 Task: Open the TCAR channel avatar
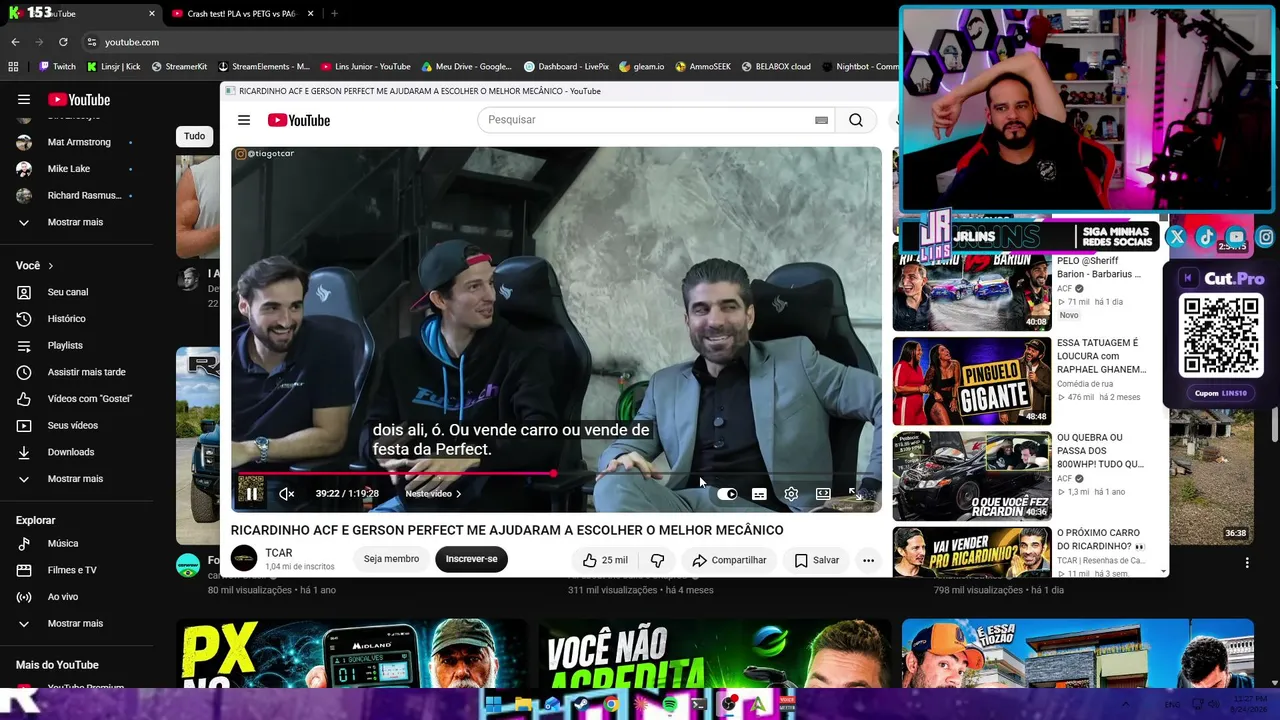(x=244, y=559)
